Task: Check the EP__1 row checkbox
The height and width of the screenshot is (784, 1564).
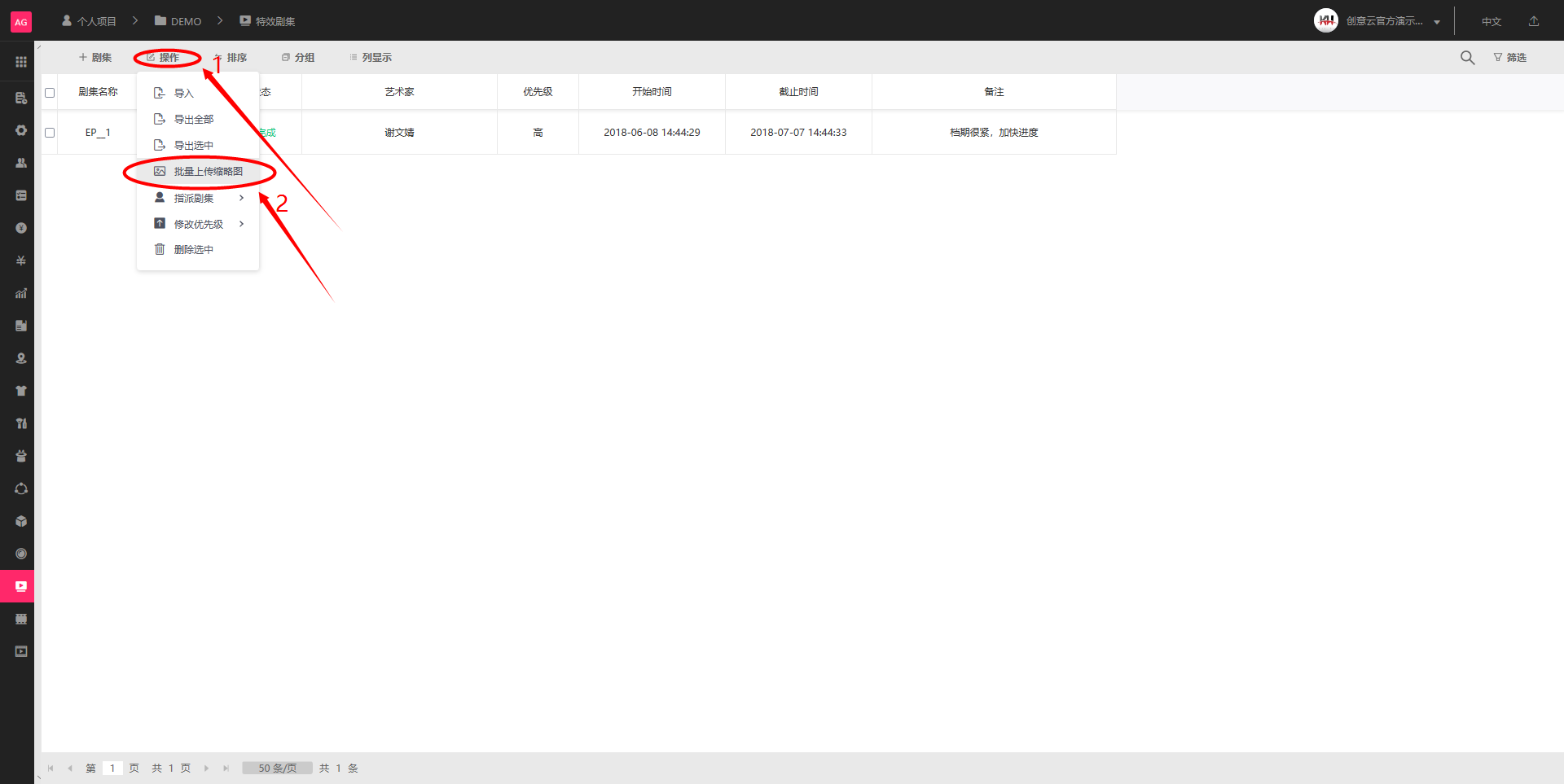Action: pos(50,133)
